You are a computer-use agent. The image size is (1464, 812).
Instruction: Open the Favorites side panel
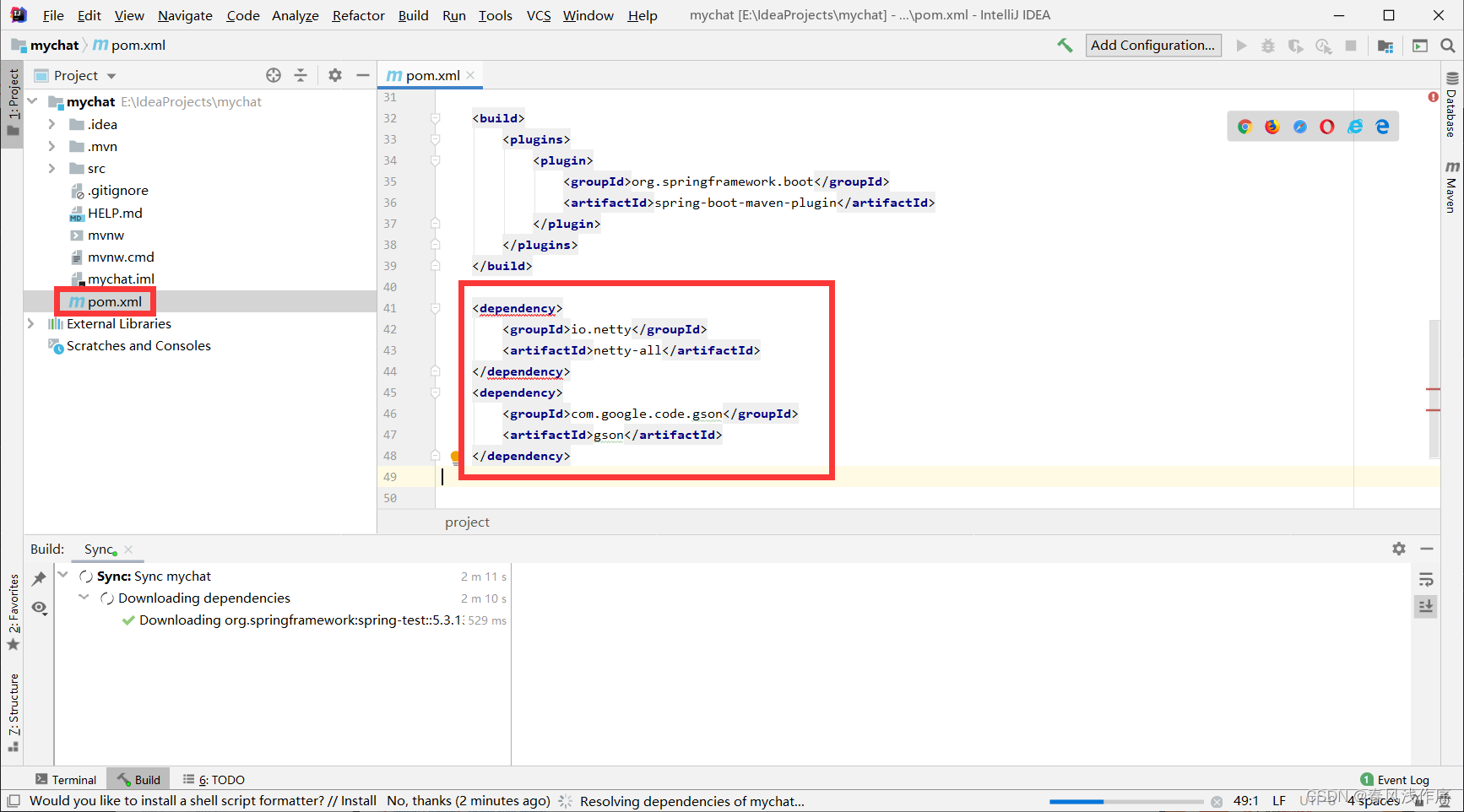tap(14, 612)
